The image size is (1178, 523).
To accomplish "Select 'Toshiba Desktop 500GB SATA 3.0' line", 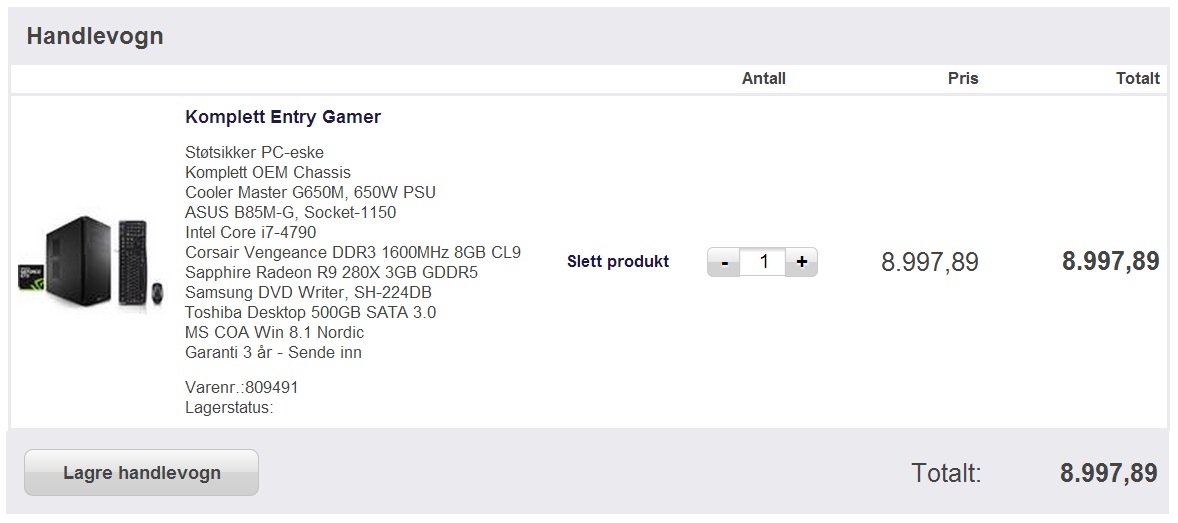I will tap(310, 312).
